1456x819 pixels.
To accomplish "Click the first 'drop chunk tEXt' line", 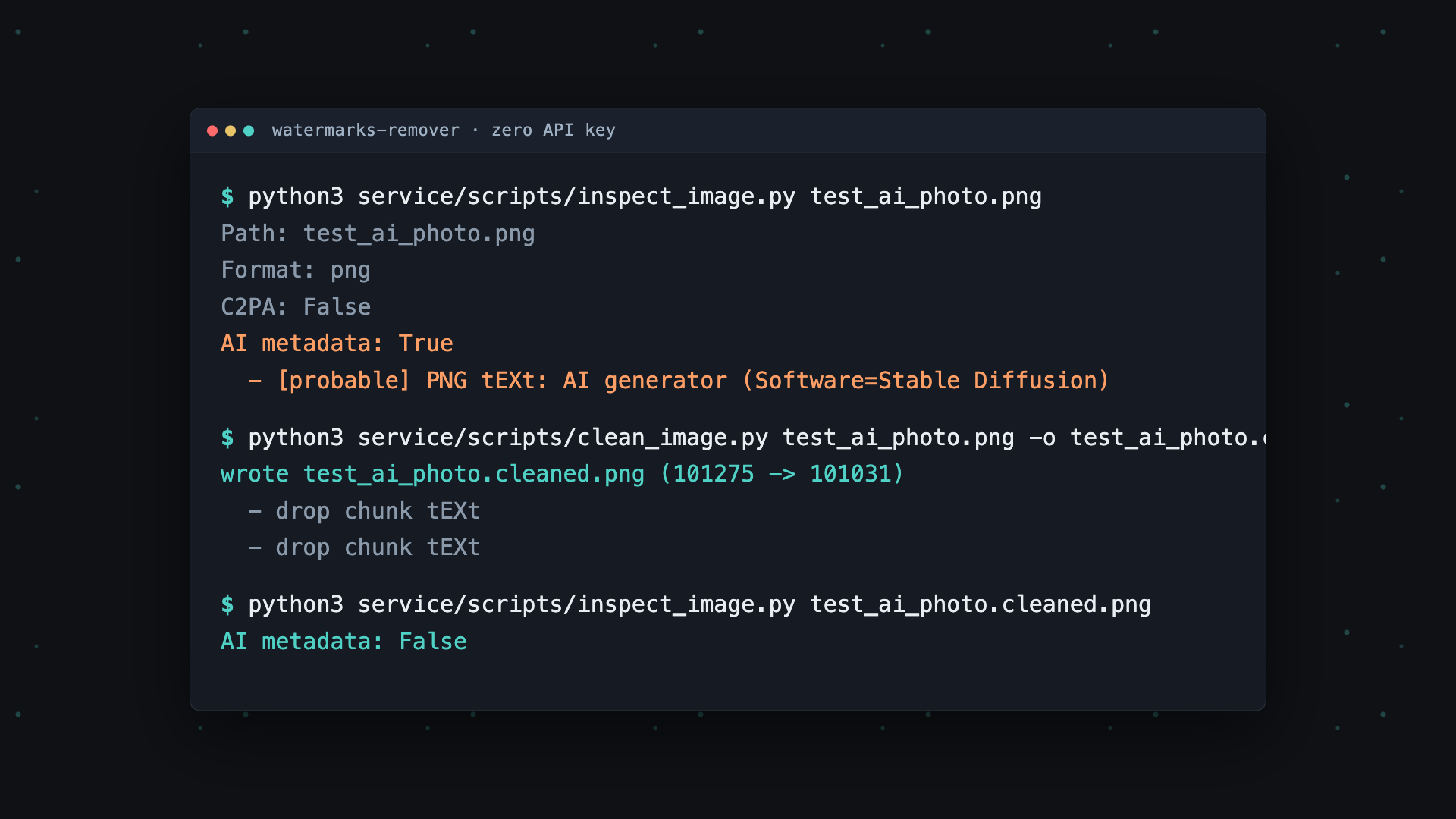I will [x=364, y=511].
